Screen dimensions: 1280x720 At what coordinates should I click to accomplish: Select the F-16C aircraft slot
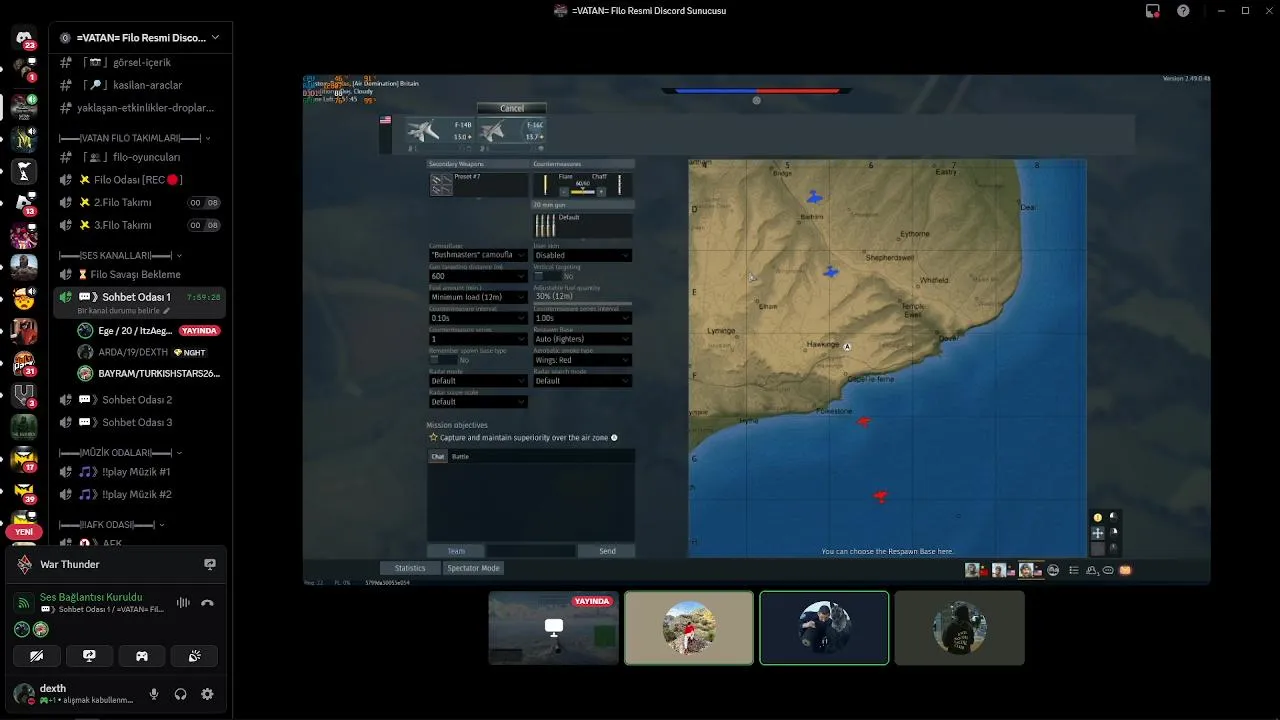[511, 131]
